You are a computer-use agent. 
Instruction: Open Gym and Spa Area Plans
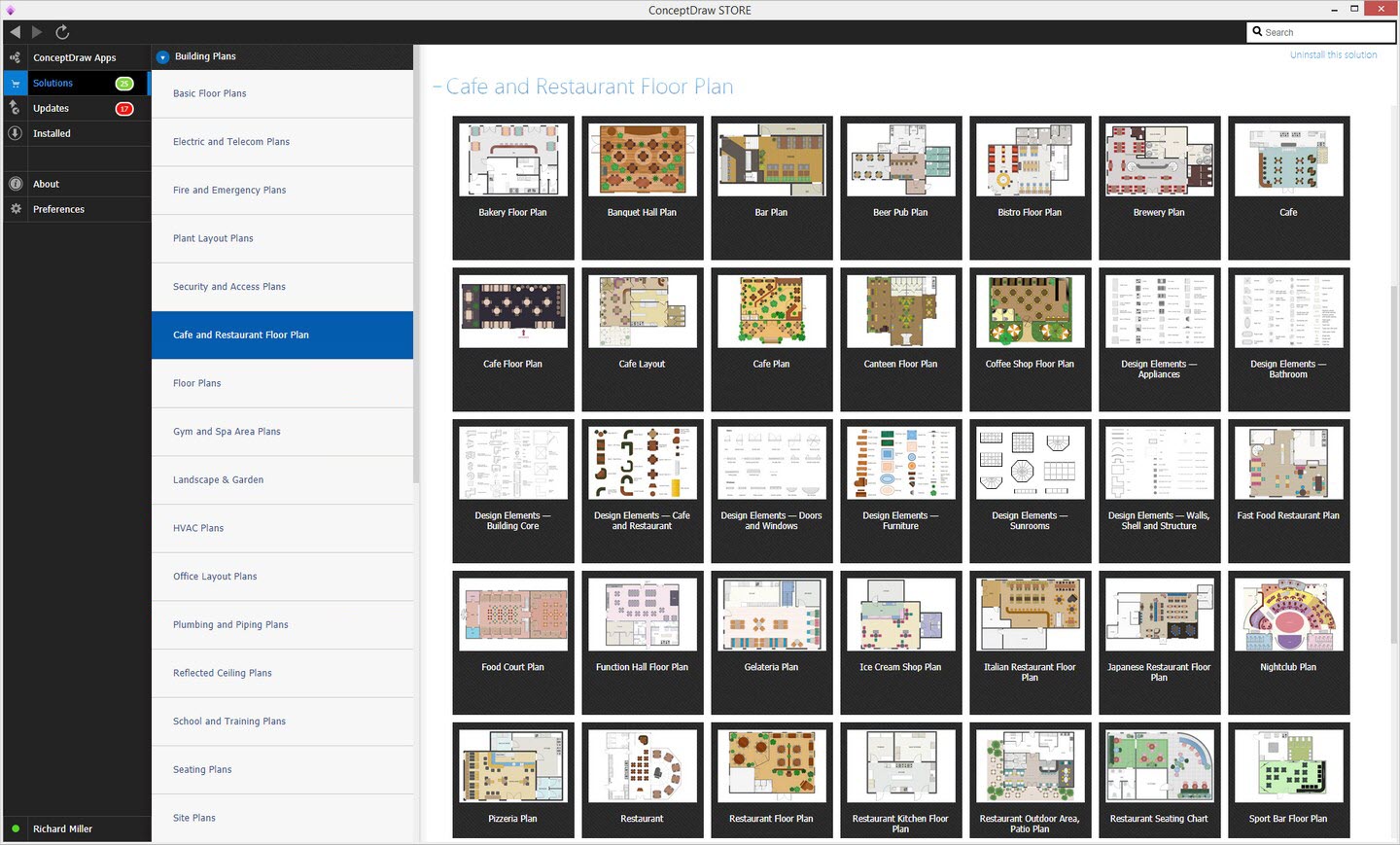click(282, 432)
